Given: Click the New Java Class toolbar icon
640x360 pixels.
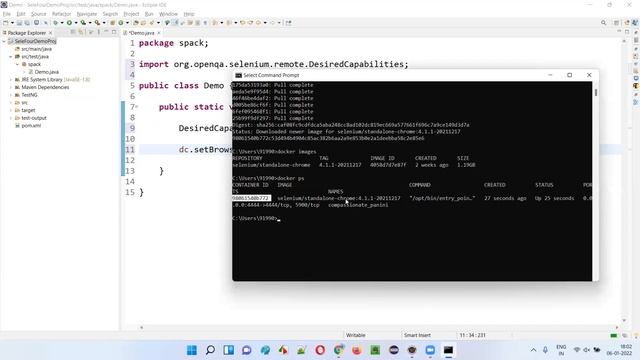Looking at the screenshot, I should [x=121, y=23].
